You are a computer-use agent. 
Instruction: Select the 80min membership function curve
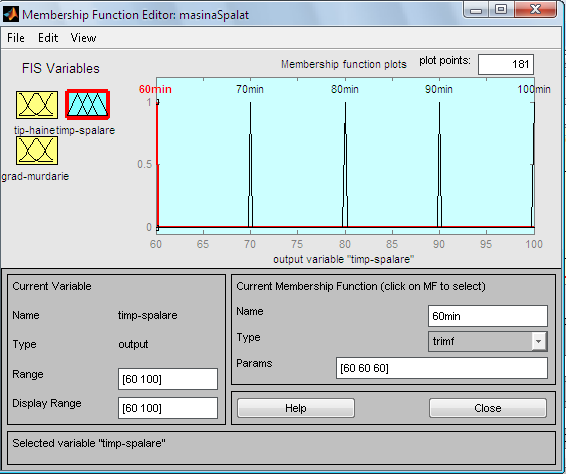345,164
